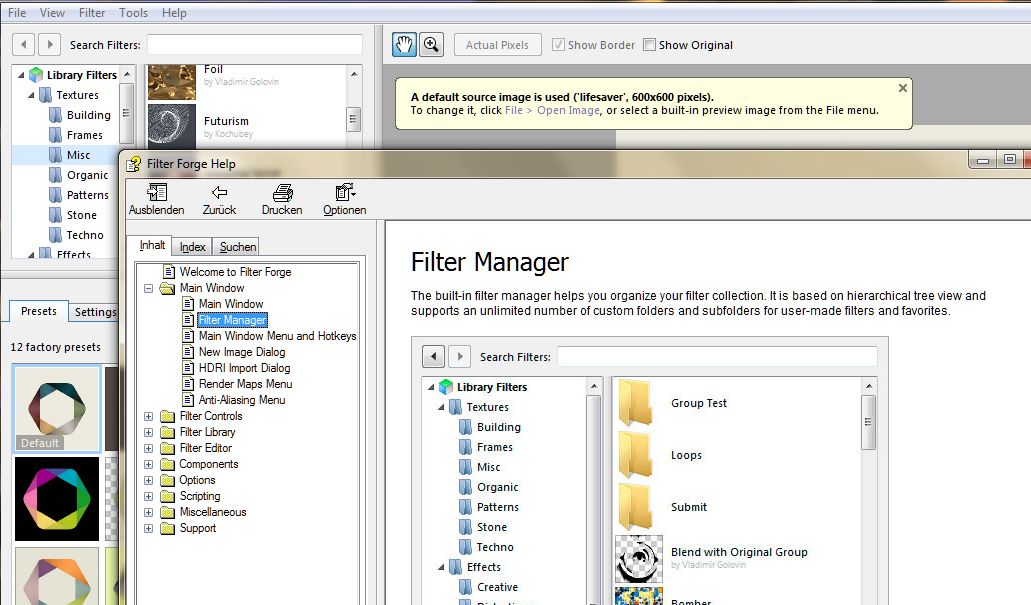Expand the Filter Controls help folder
The height and width of the screenshot is (605, 1031).
tap(149, 416)
